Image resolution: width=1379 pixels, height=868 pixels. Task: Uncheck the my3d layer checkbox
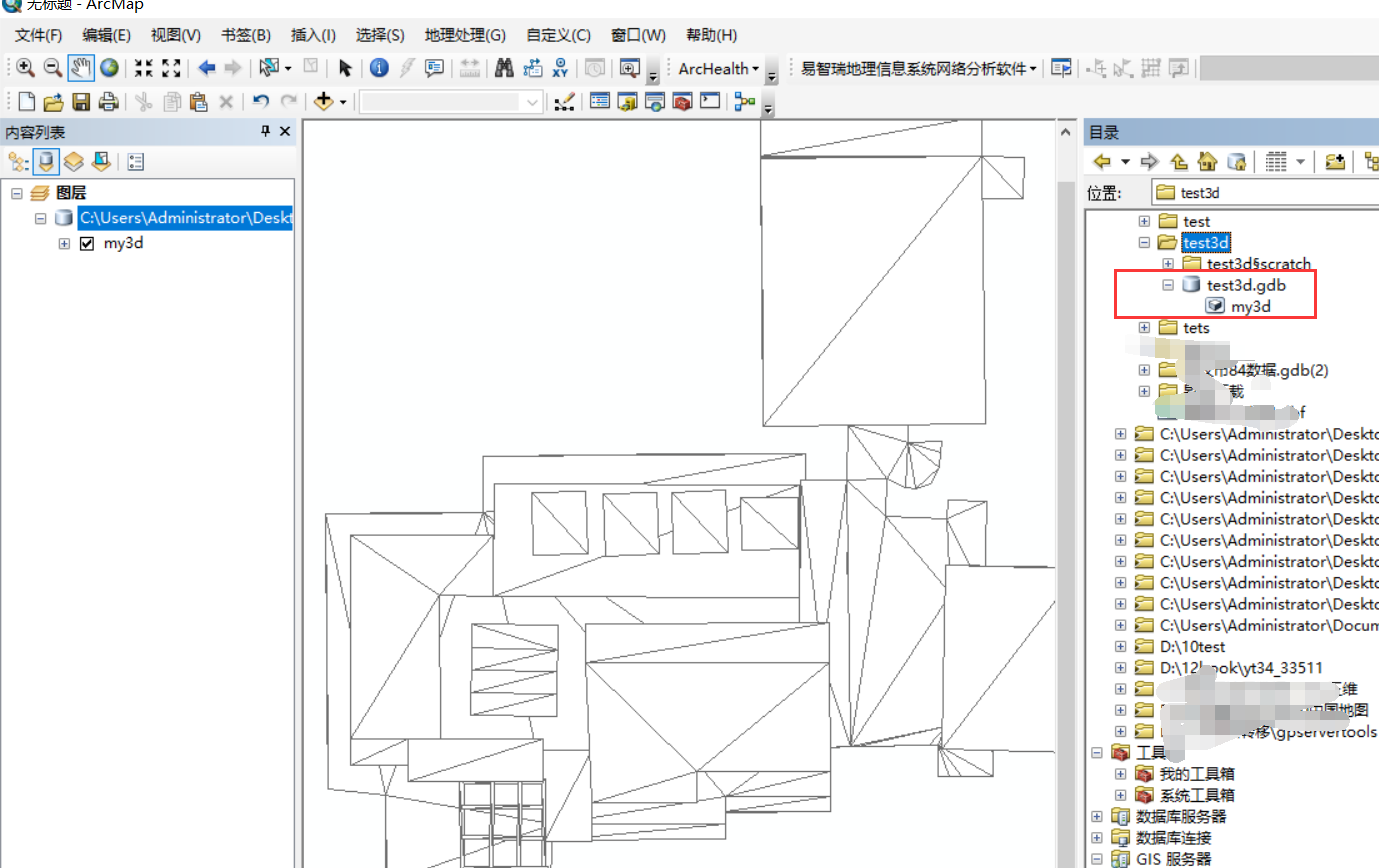[x=86, y=243]
